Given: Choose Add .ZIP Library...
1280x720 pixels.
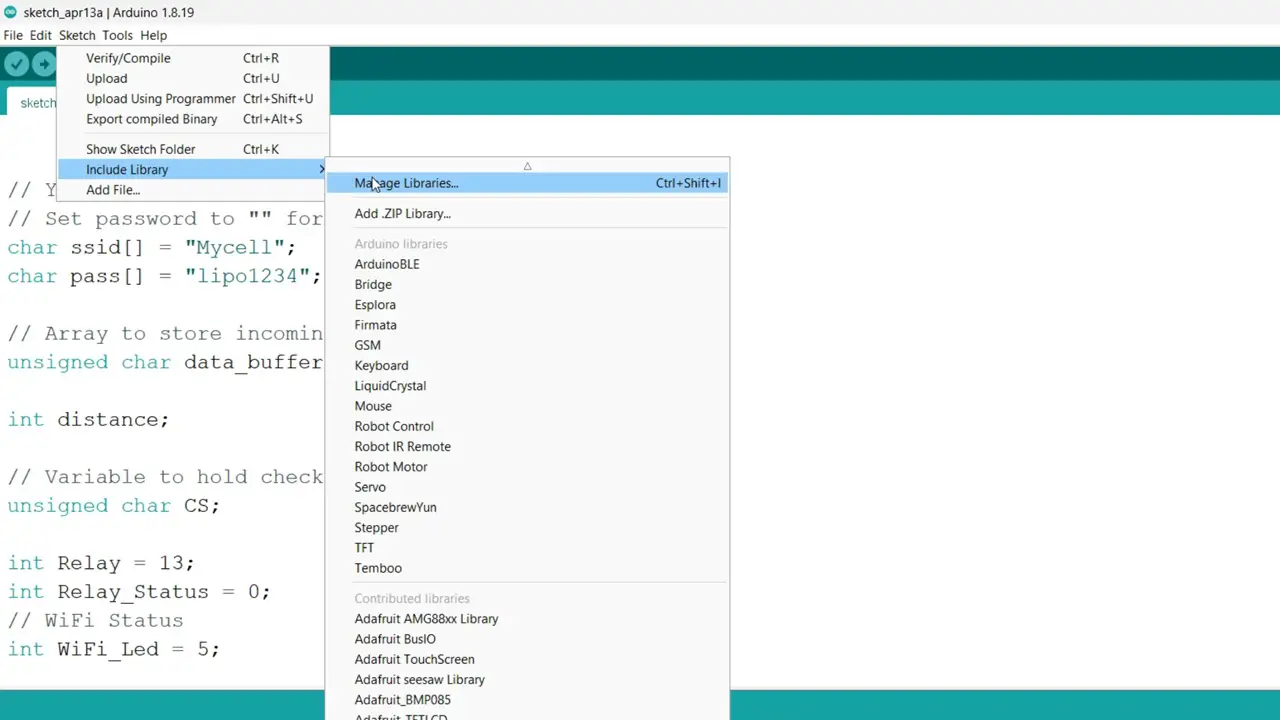Looking at the screenshot, I should click(527, 213).
